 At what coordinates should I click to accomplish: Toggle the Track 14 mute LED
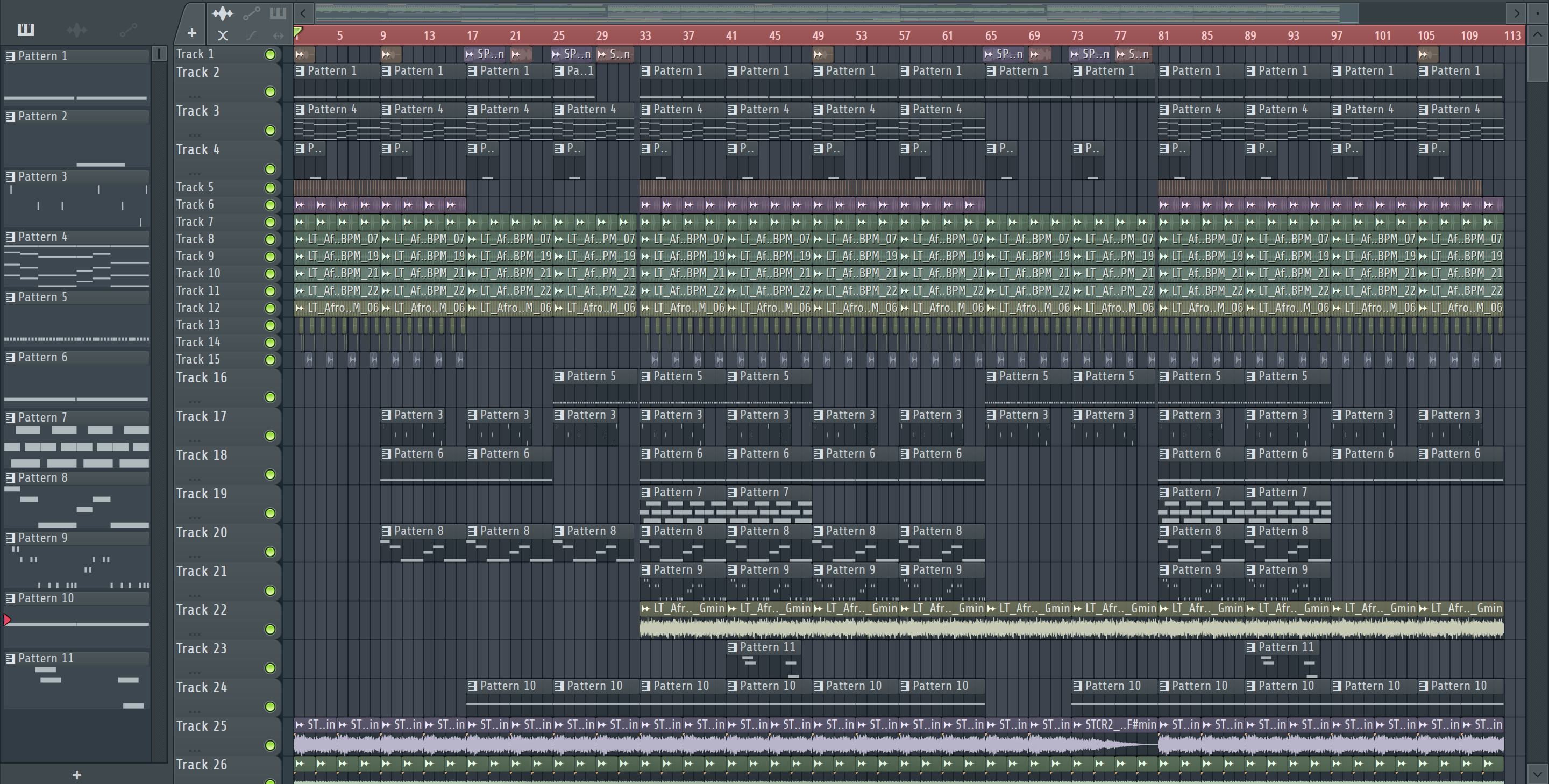coord(270,343)
